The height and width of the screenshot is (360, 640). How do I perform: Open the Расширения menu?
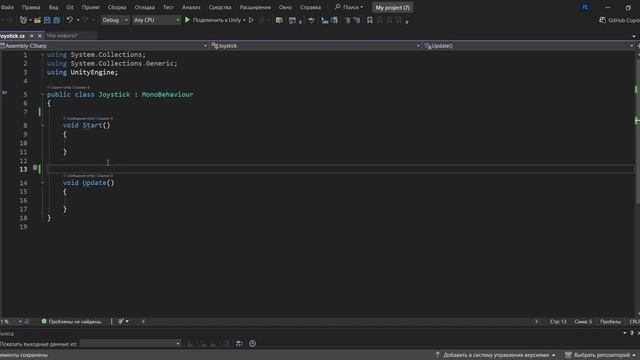255,7
